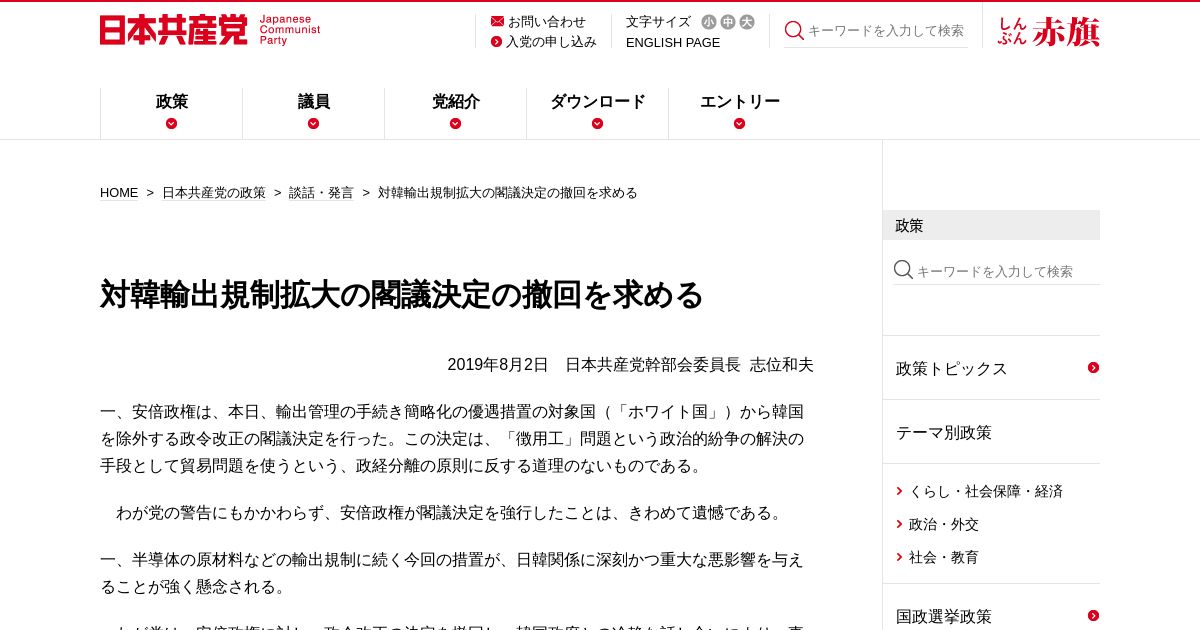Click the chevron beside 社会・教育
The height and width of the screenshot is (630, 1200).
click(x=900, y=557)
